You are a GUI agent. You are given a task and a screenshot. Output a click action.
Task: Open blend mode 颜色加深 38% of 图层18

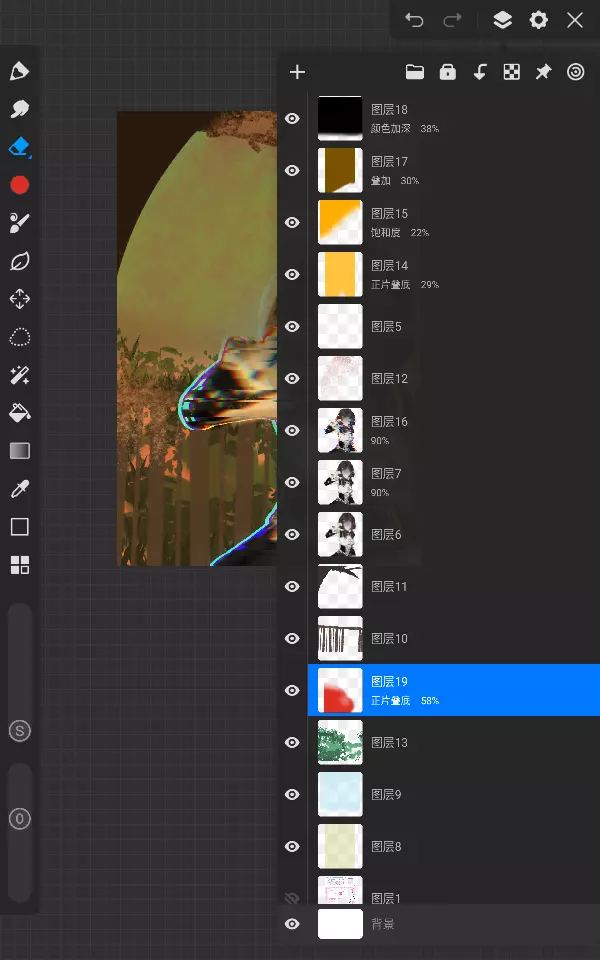pos(405,129)
